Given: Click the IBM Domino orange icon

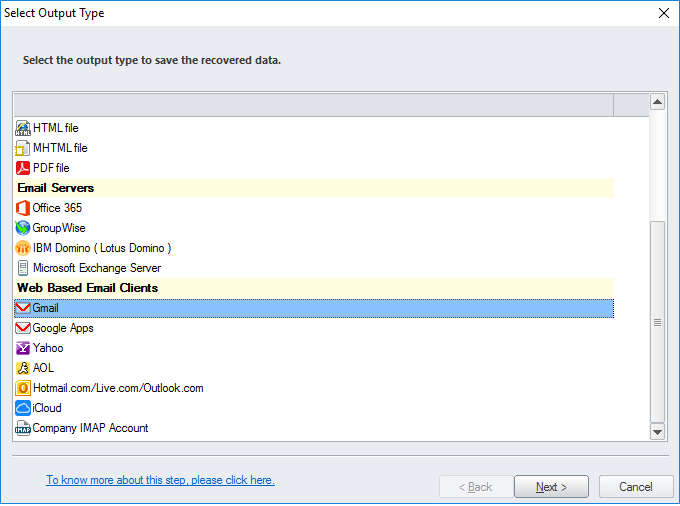Looking at the screenshot, I should tap(23, 248).
